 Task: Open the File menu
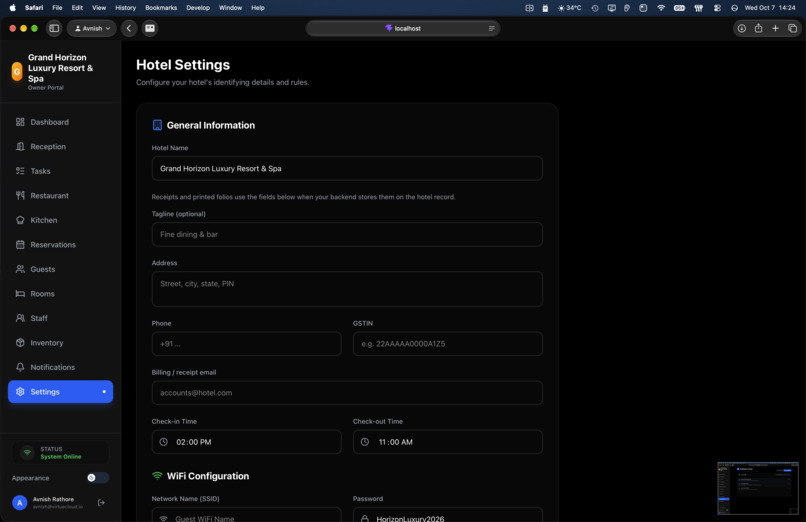(x=57, y=8)
